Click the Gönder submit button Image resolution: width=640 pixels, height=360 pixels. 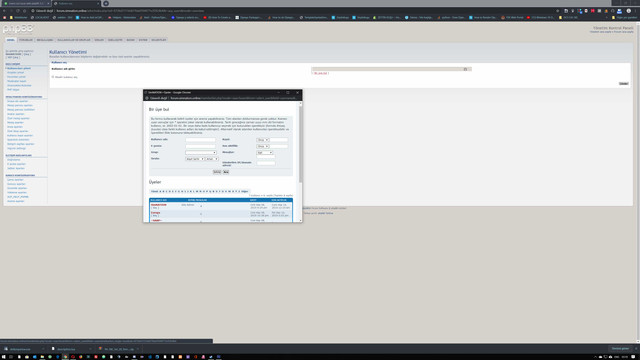pos(624,83)
